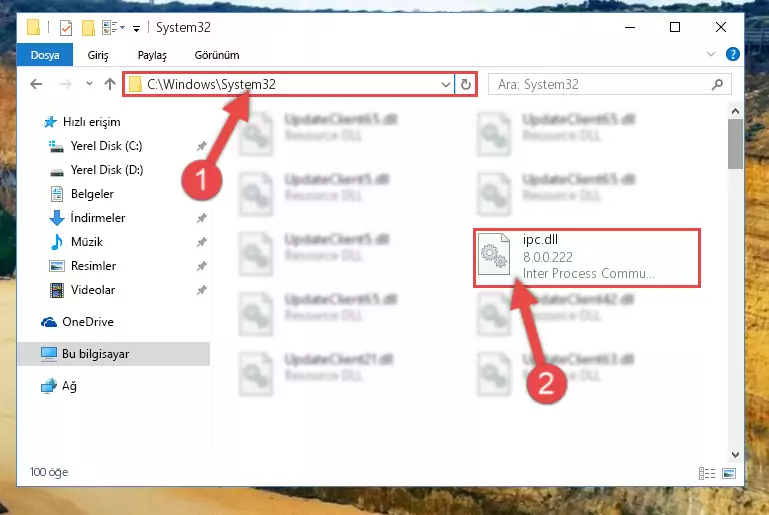Expand the address bar history dropdown
This screenshot has height=515, width=769.
pos(445,84)
